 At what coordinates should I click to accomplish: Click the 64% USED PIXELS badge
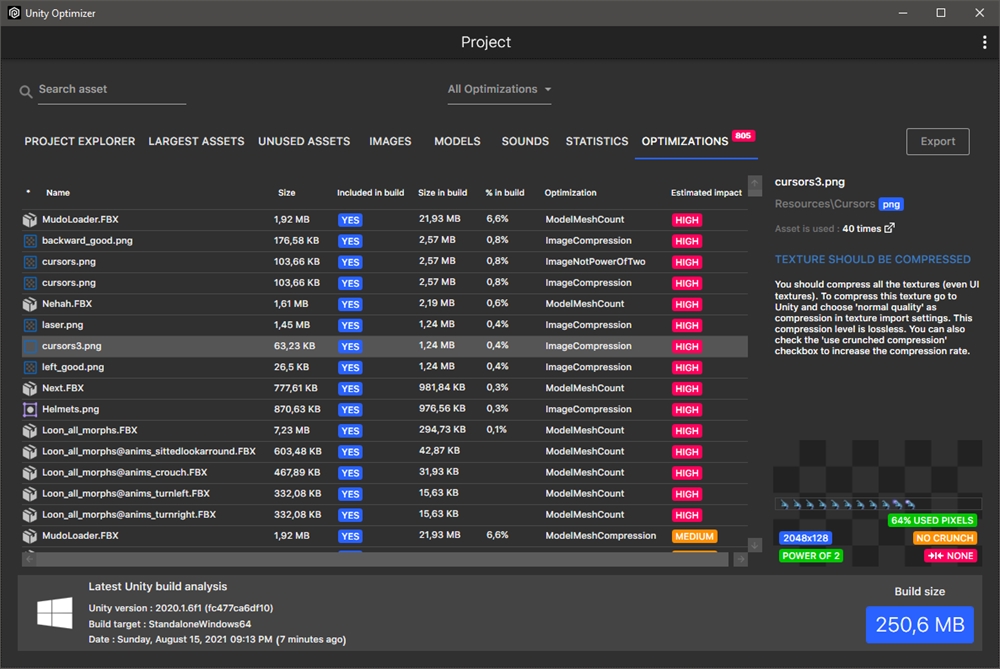click(x=932, y=520)
